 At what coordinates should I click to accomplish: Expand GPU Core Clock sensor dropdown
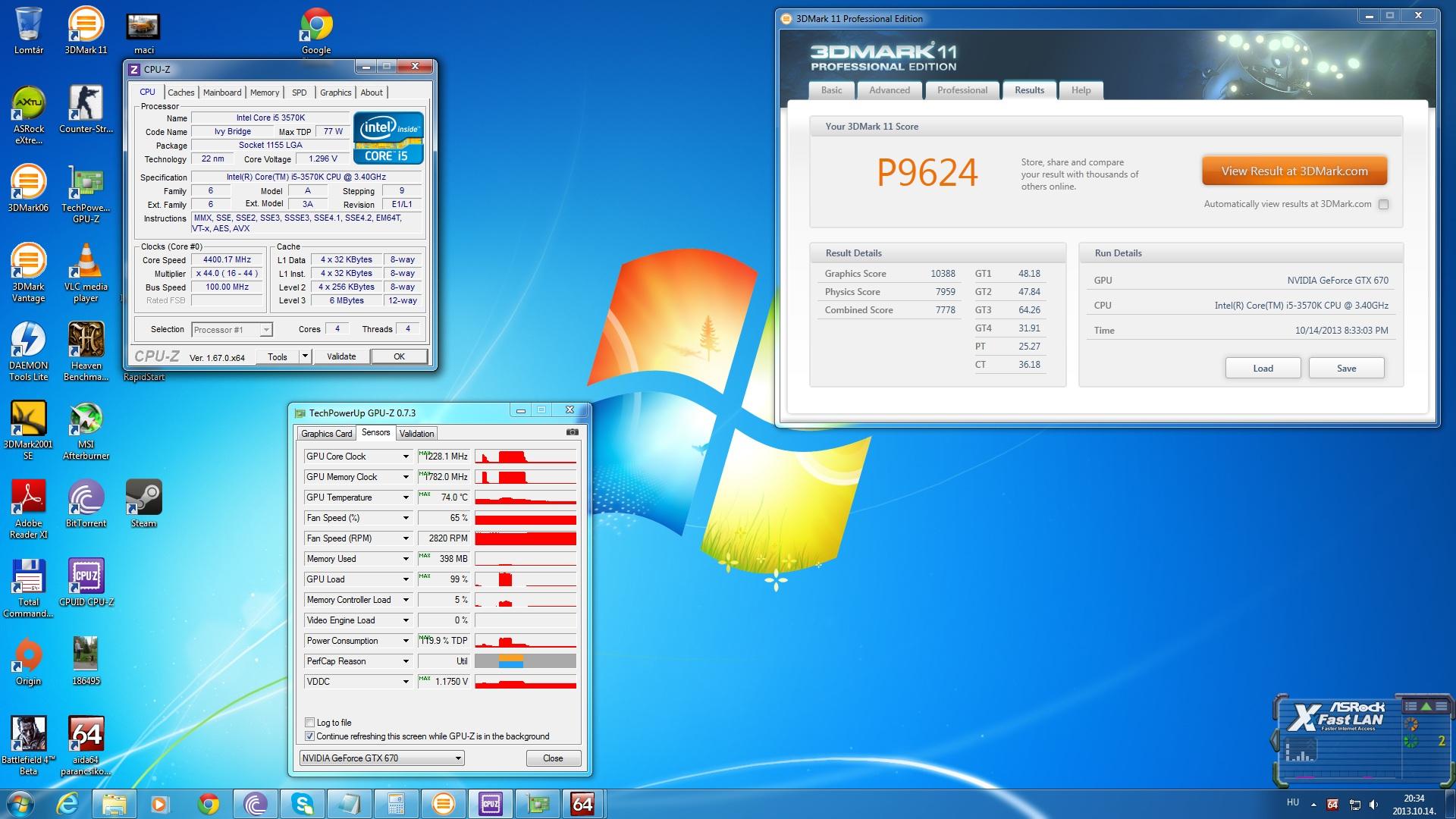tap(406, 457)
